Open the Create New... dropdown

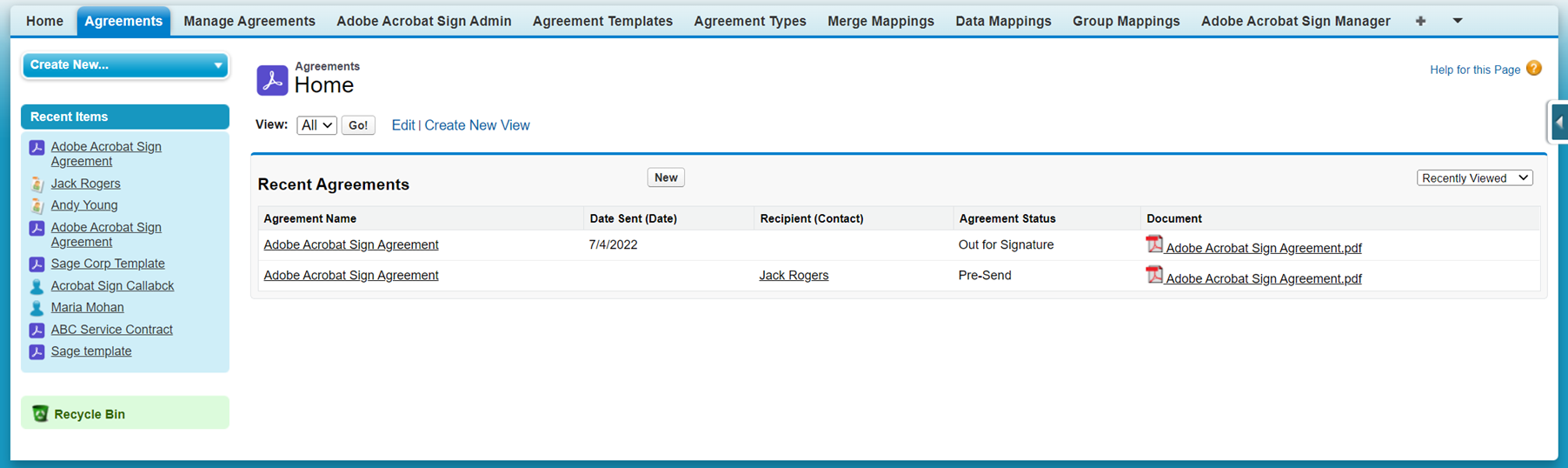coord(125,65)
